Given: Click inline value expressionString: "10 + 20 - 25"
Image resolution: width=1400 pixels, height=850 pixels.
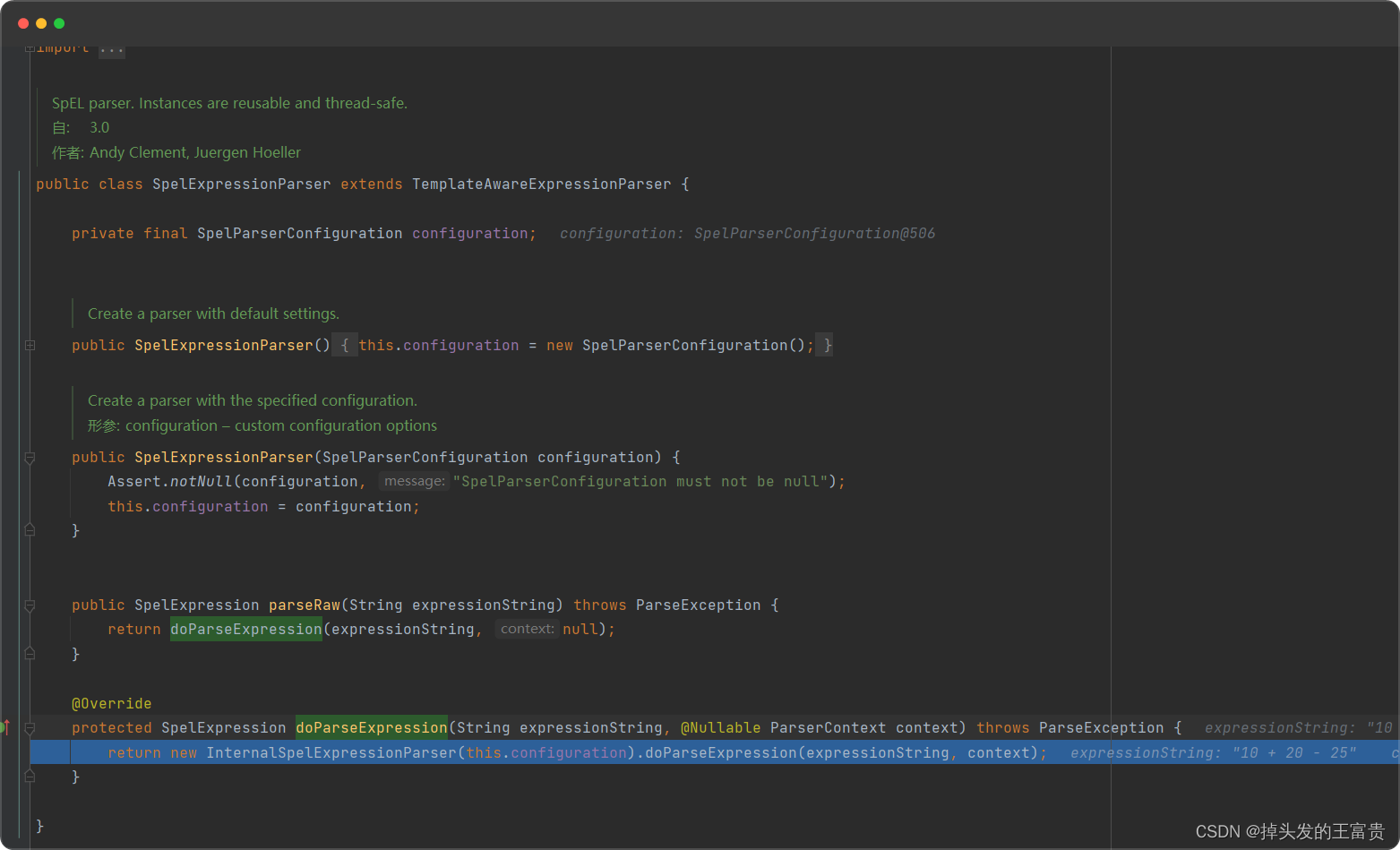Looking at the screenshot, I should 1214,752.
